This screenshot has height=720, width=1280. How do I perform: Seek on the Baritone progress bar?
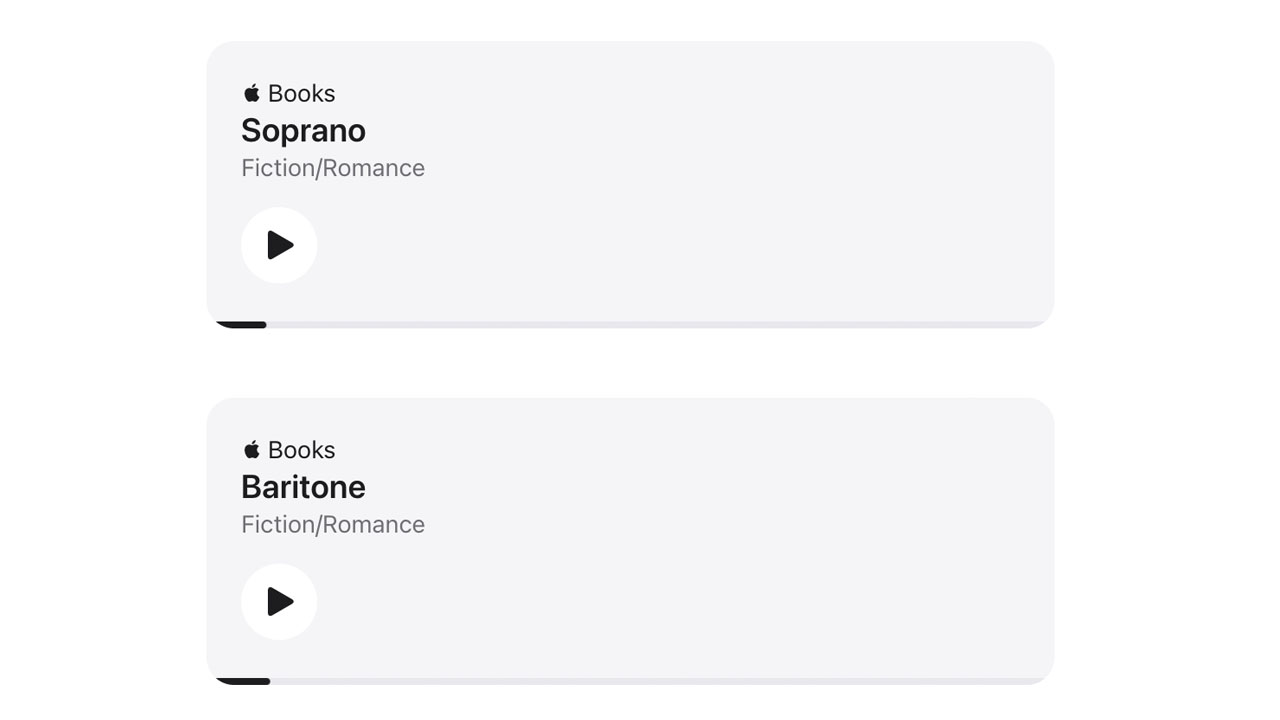pyautogui.click(x=630, y=681)
